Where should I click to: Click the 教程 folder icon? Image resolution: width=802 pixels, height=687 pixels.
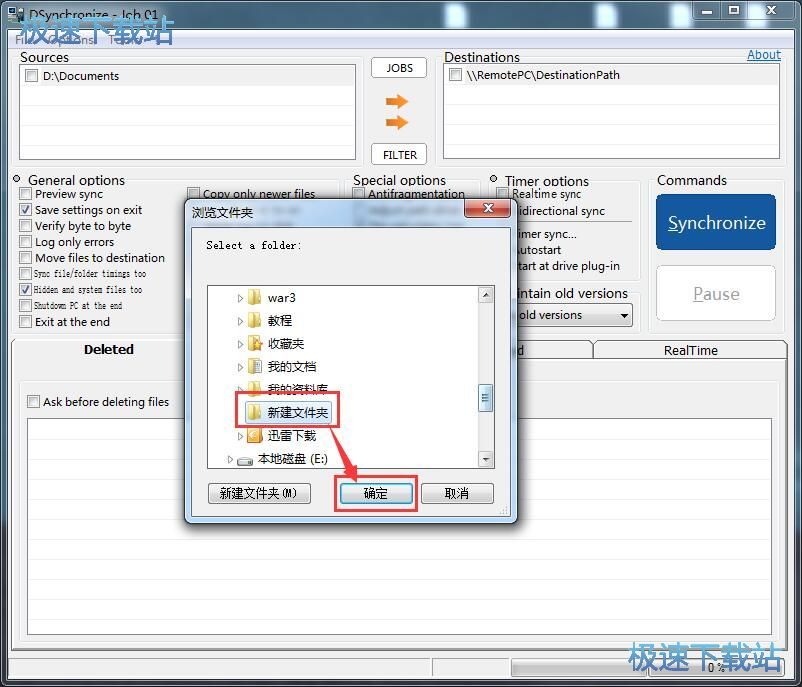click(x=255, y=321)
